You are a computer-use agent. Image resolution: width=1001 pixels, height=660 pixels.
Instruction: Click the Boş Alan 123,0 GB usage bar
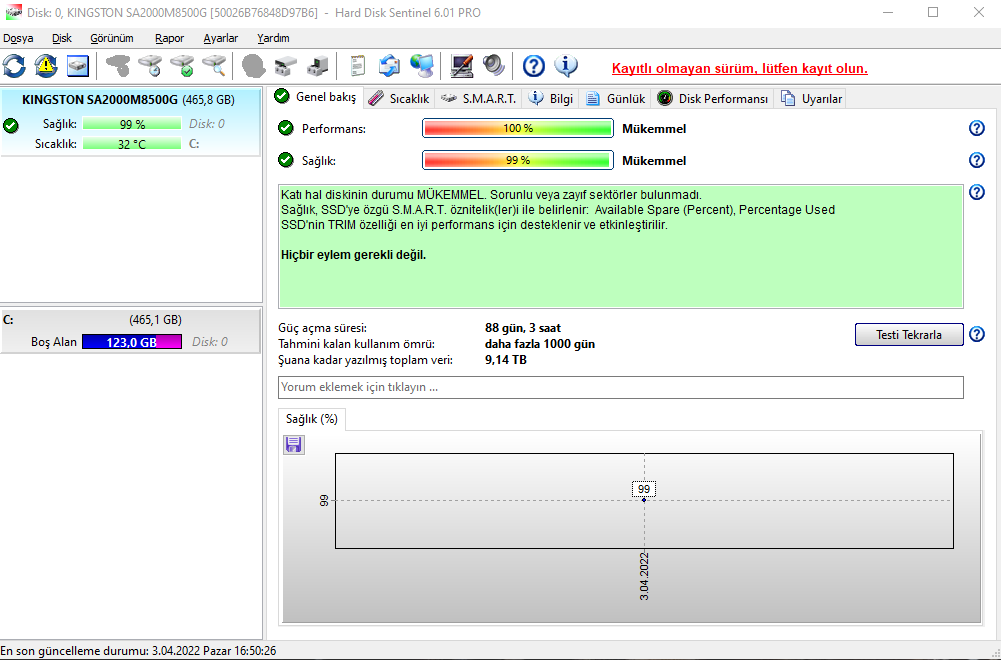click(132, 342)
